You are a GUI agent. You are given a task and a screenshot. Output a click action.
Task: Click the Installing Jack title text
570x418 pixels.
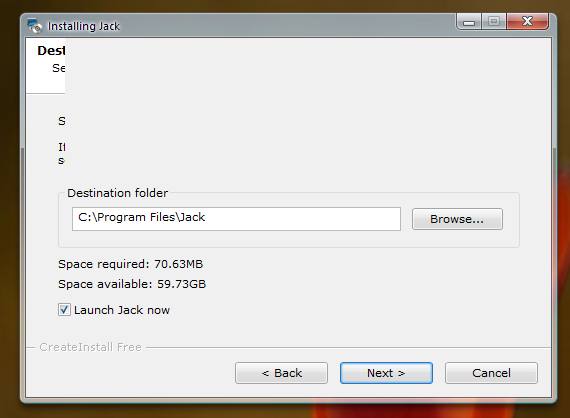click(84, 26)
